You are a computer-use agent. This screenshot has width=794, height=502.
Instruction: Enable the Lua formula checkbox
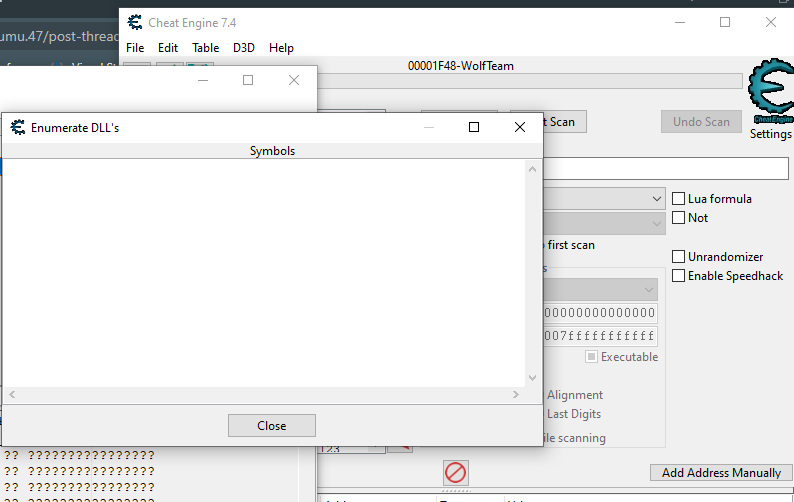click(679, 199)
